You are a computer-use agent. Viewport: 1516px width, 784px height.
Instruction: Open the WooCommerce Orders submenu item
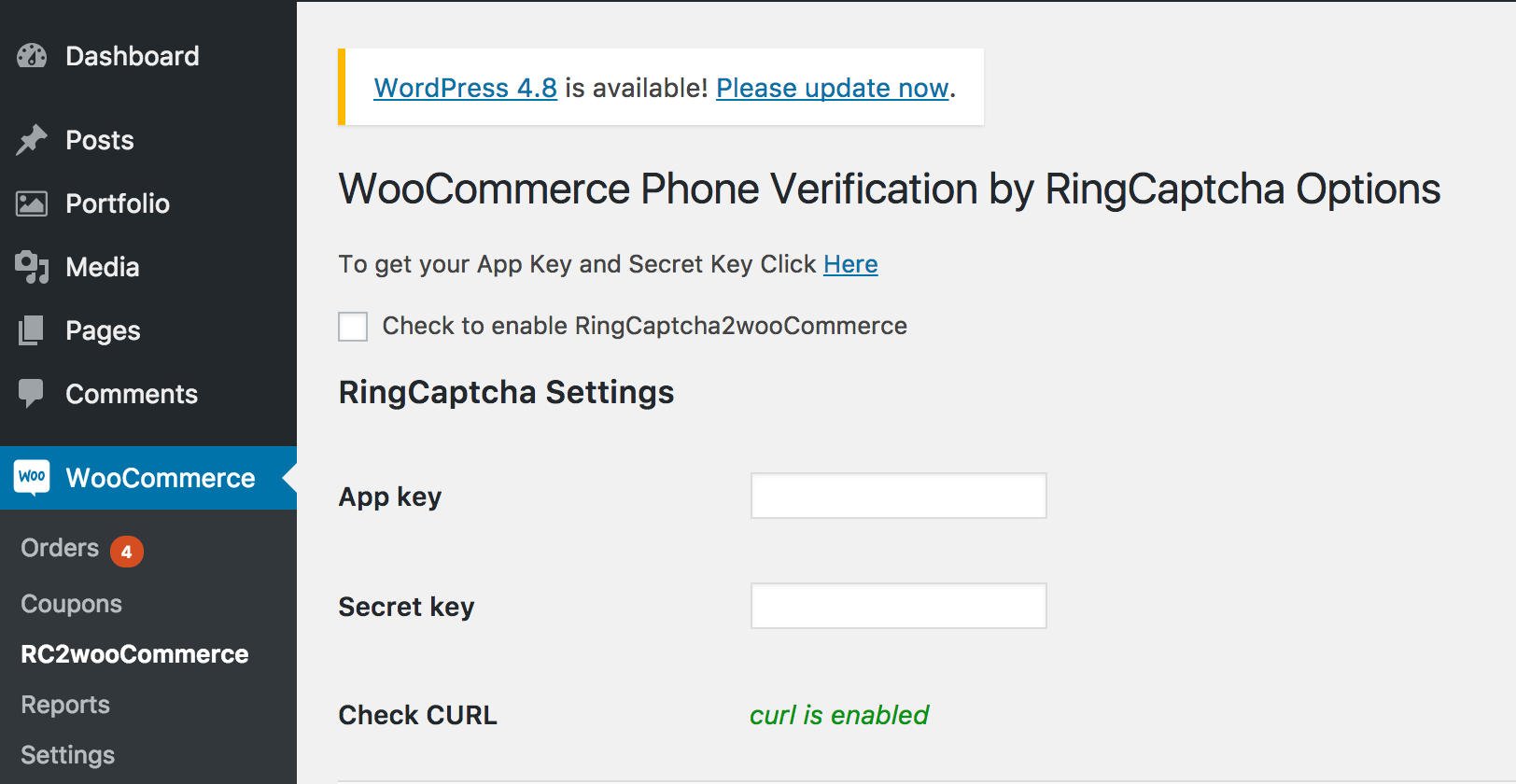pyautogui.click(x=60, y=548)
